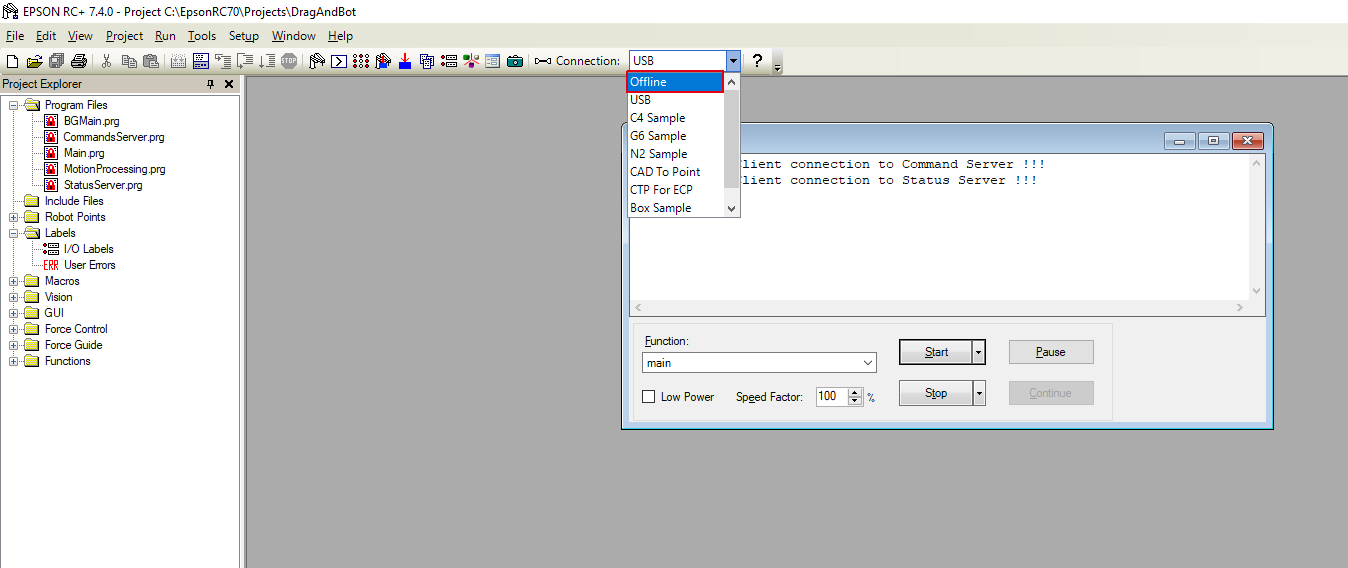Image resolution: width=1348 pixels, height=568 pixels.
Task: Expand the Vision folder
Action: 14,297
